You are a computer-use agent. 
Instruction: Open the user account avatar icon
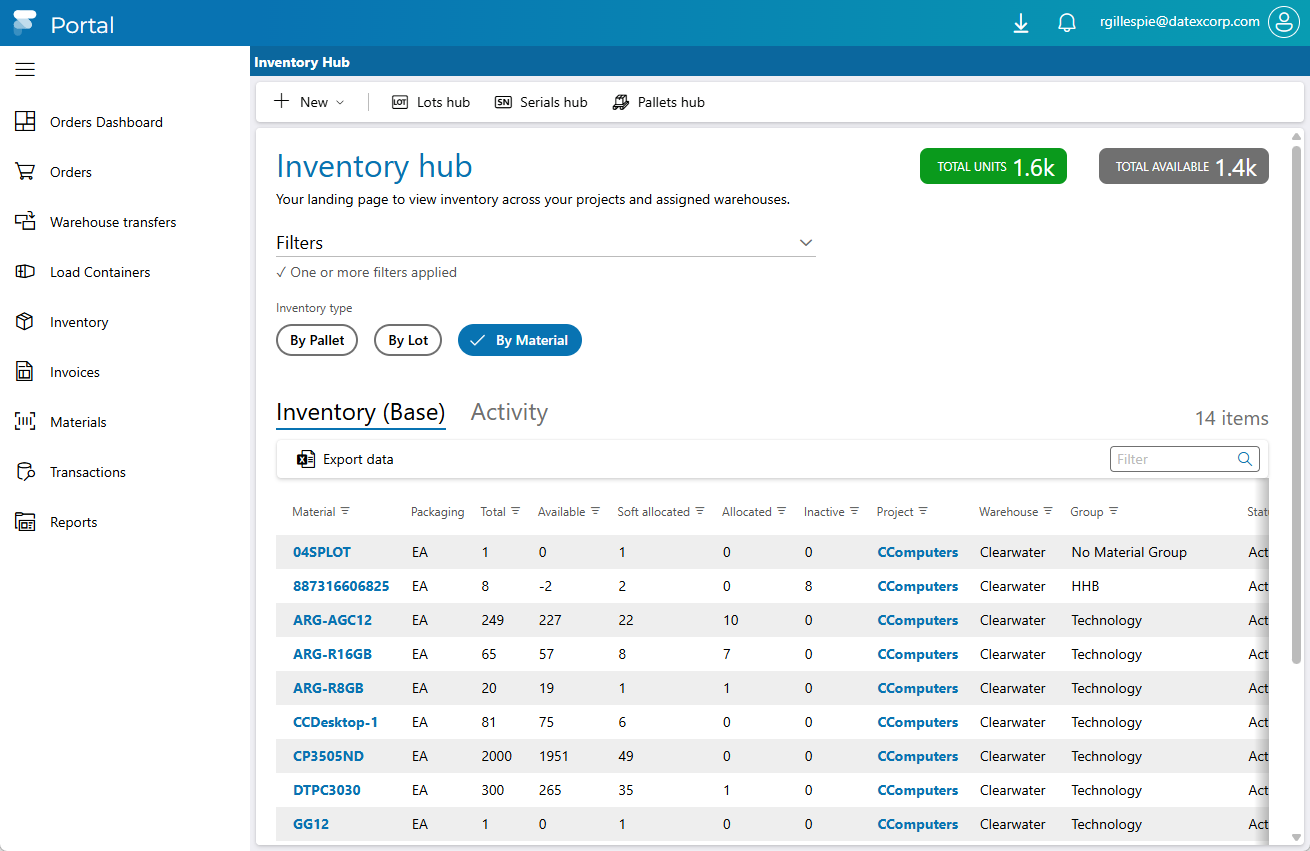(1283, 22)
